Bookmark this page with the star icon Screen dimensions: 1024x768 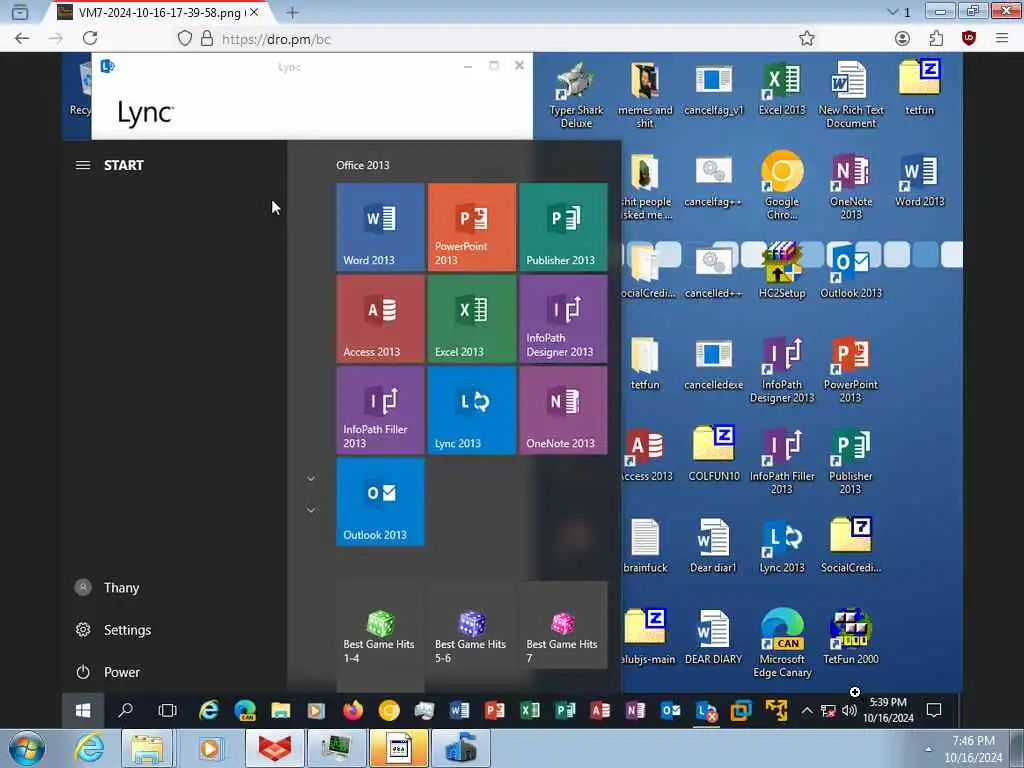[x=807, y=39]
